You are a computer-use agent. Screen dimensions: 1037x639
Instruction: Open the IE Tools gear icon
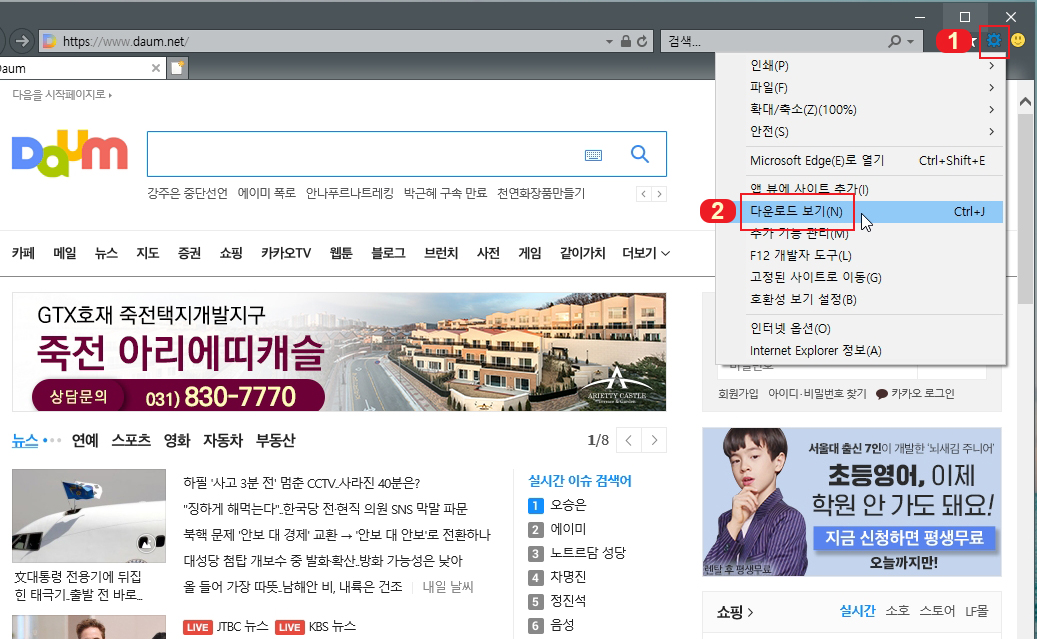point(993,41)
